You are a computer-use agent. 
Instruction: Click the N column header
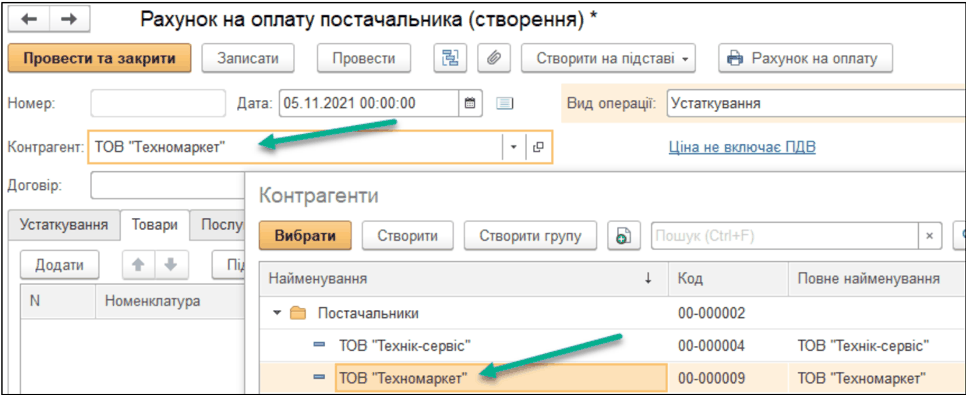(x=59, y=301)
